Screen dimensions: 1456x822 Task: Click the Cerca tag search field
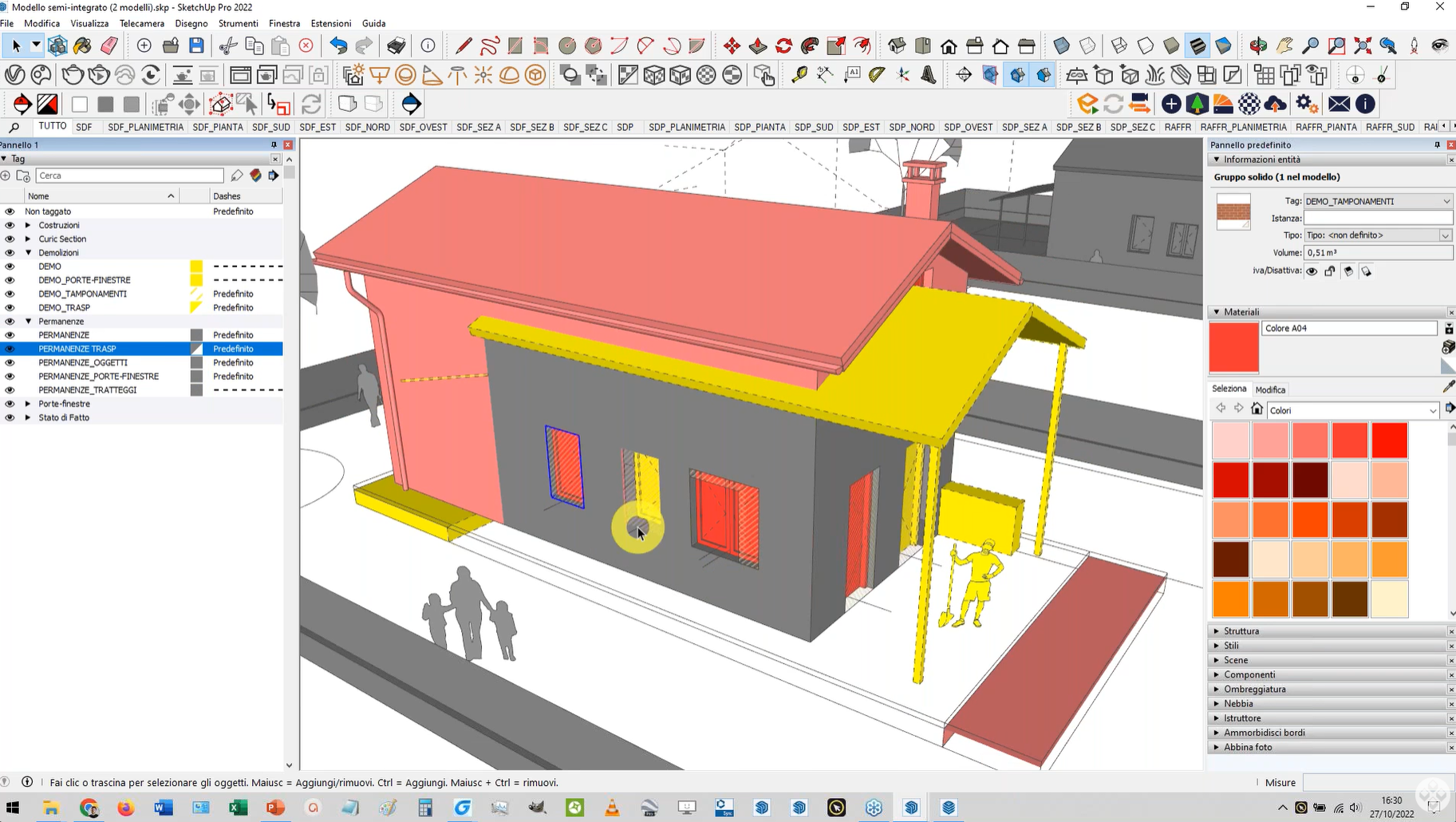click(x=129, y=176)
